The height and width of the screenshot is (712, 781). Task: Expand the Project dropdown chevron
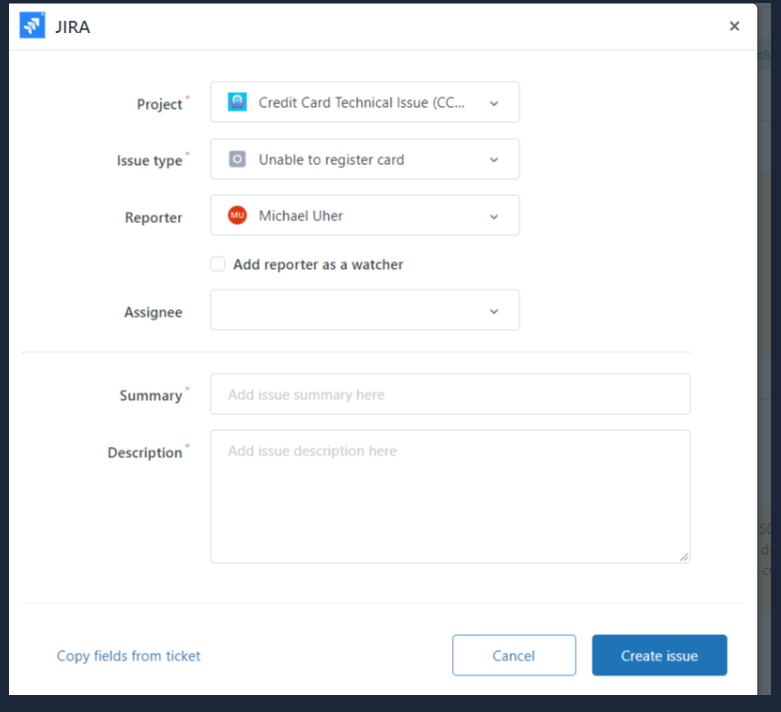[494, 103]
